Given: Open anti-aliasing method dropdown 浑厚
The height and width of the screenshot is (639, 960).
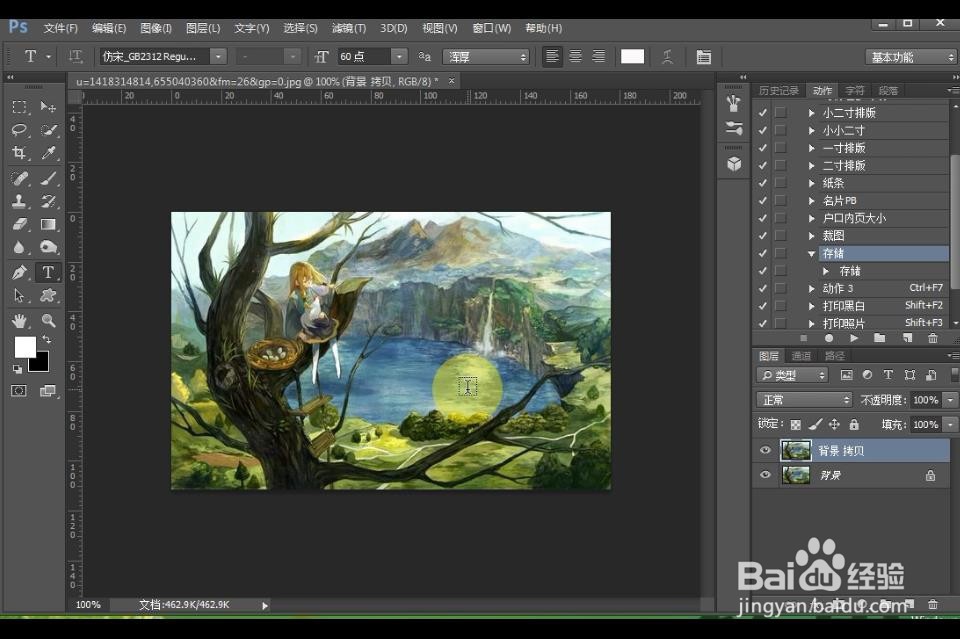Looking at the screenshot, I should 486,56.
